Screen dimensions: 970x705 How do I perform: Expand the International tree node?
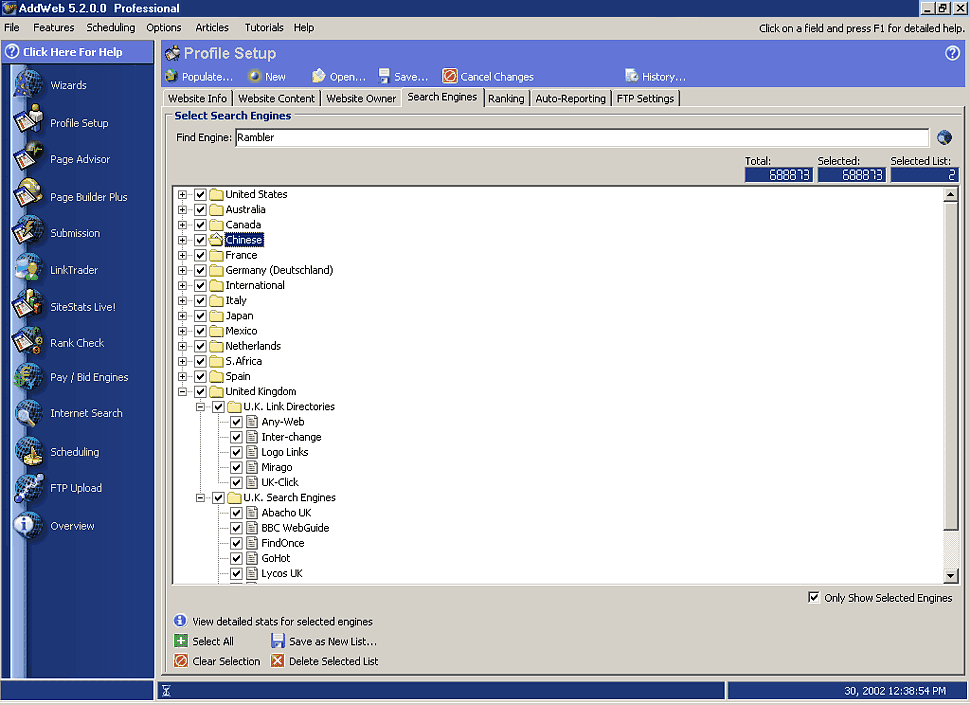tap(182, 285)
